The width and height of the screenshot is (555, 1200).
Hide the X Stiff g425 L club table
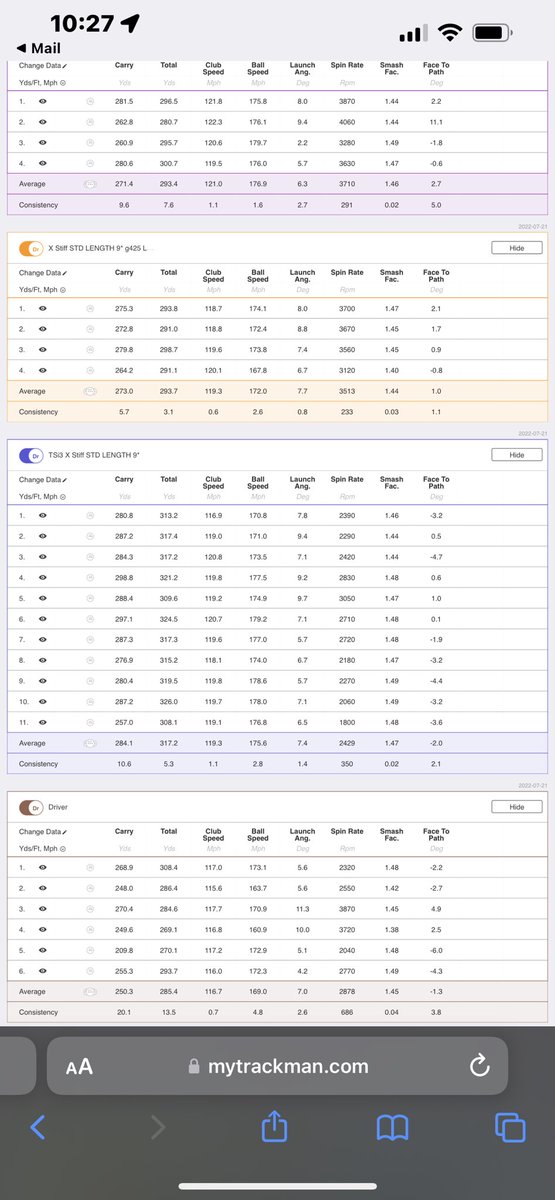pyautogui.click(x=517, y=247)
